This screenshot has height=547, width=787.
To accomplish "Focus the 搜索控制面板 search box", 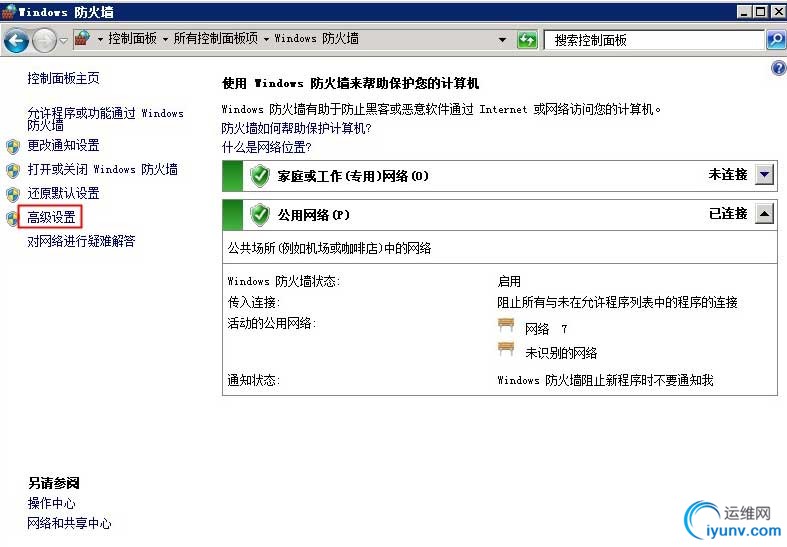I will (x=654, y=40).
